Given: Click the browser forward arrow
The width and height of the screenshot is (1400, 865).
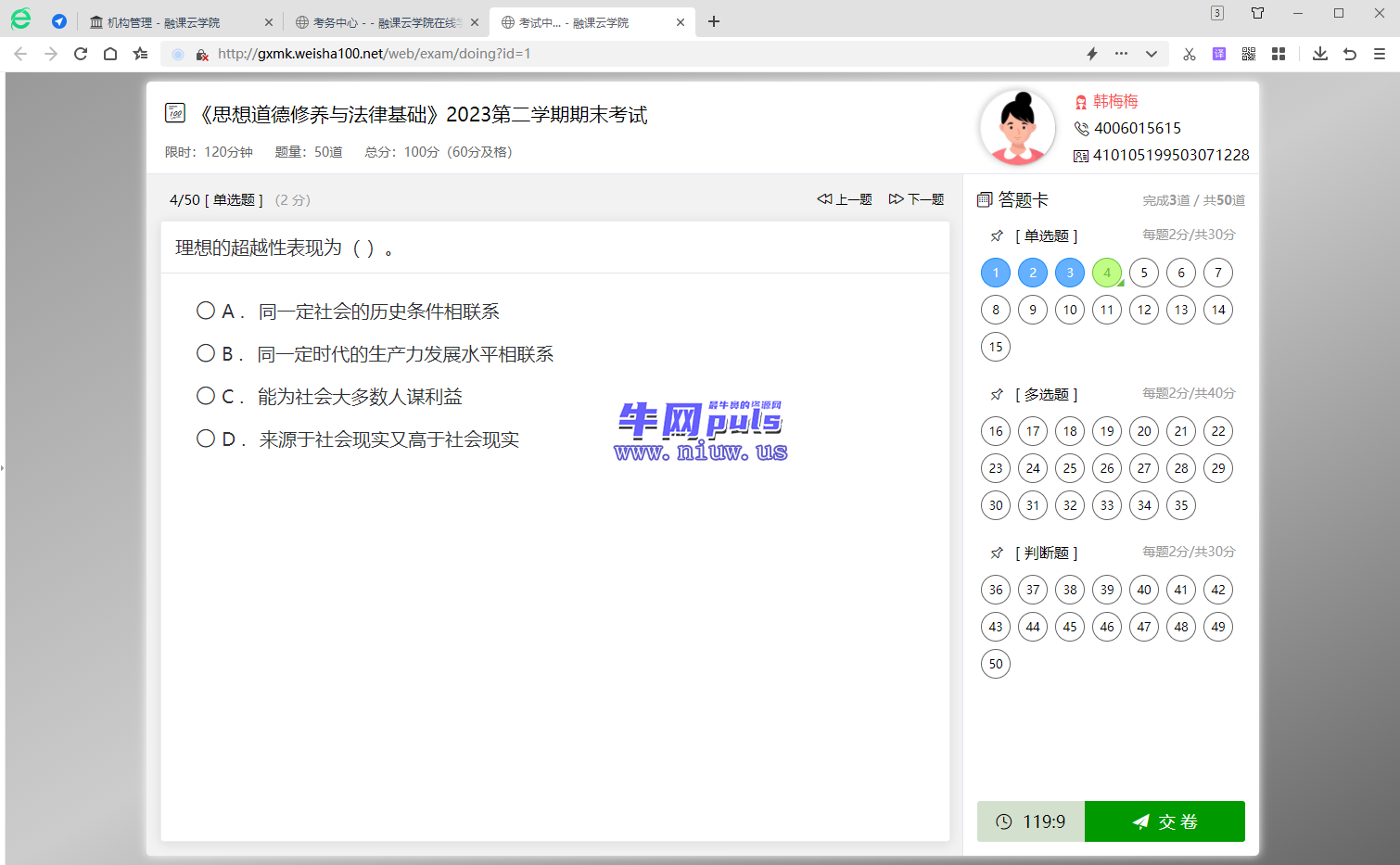Looking at the screenshot, I should coord(51,54).
